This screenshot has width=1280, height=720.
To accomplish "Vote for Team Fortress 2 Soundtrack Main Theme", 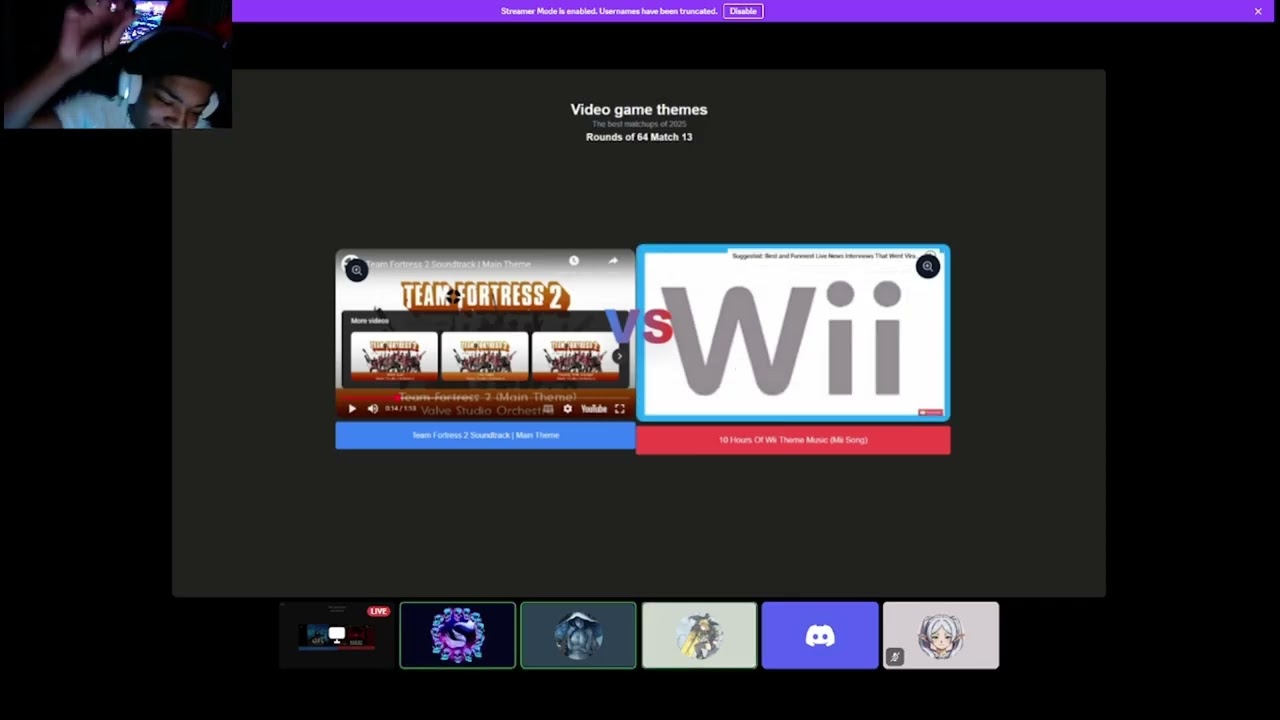I will tap(485, 435).
